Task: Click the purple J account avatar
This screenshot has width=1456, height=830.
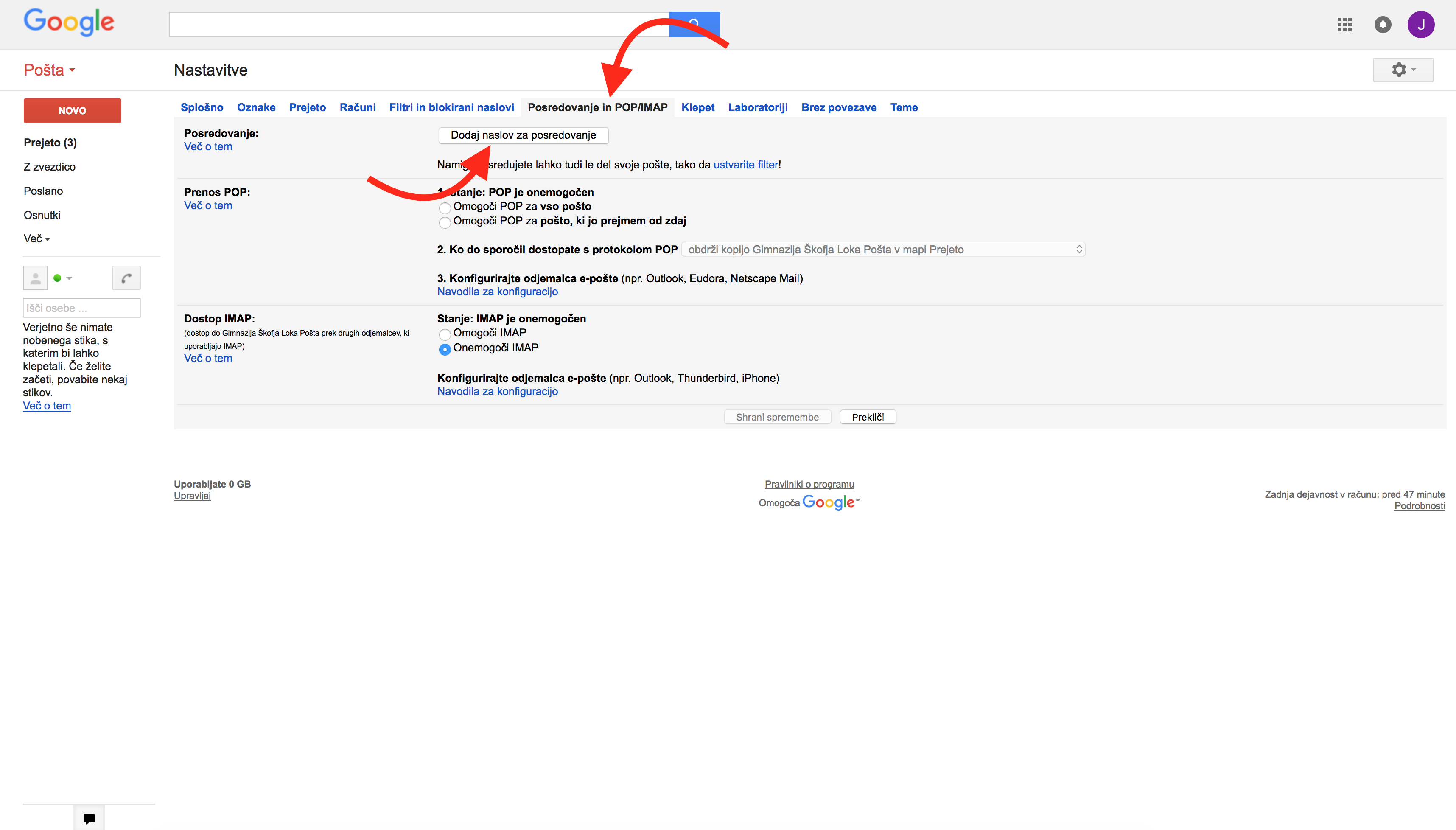Action: [1421, 25]
